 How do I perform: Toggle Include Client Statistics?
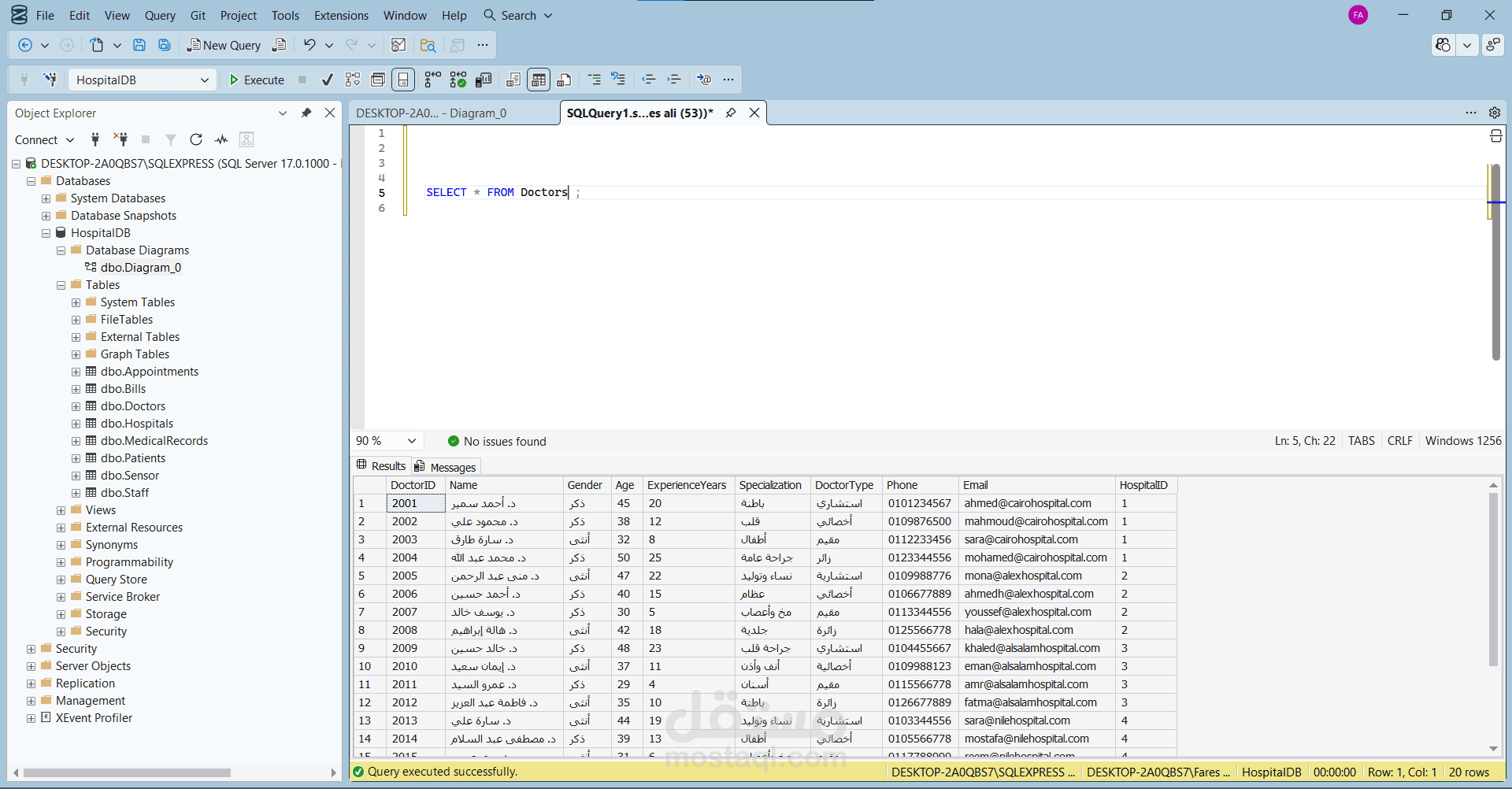pyautogui.click(x=484, y=80)
